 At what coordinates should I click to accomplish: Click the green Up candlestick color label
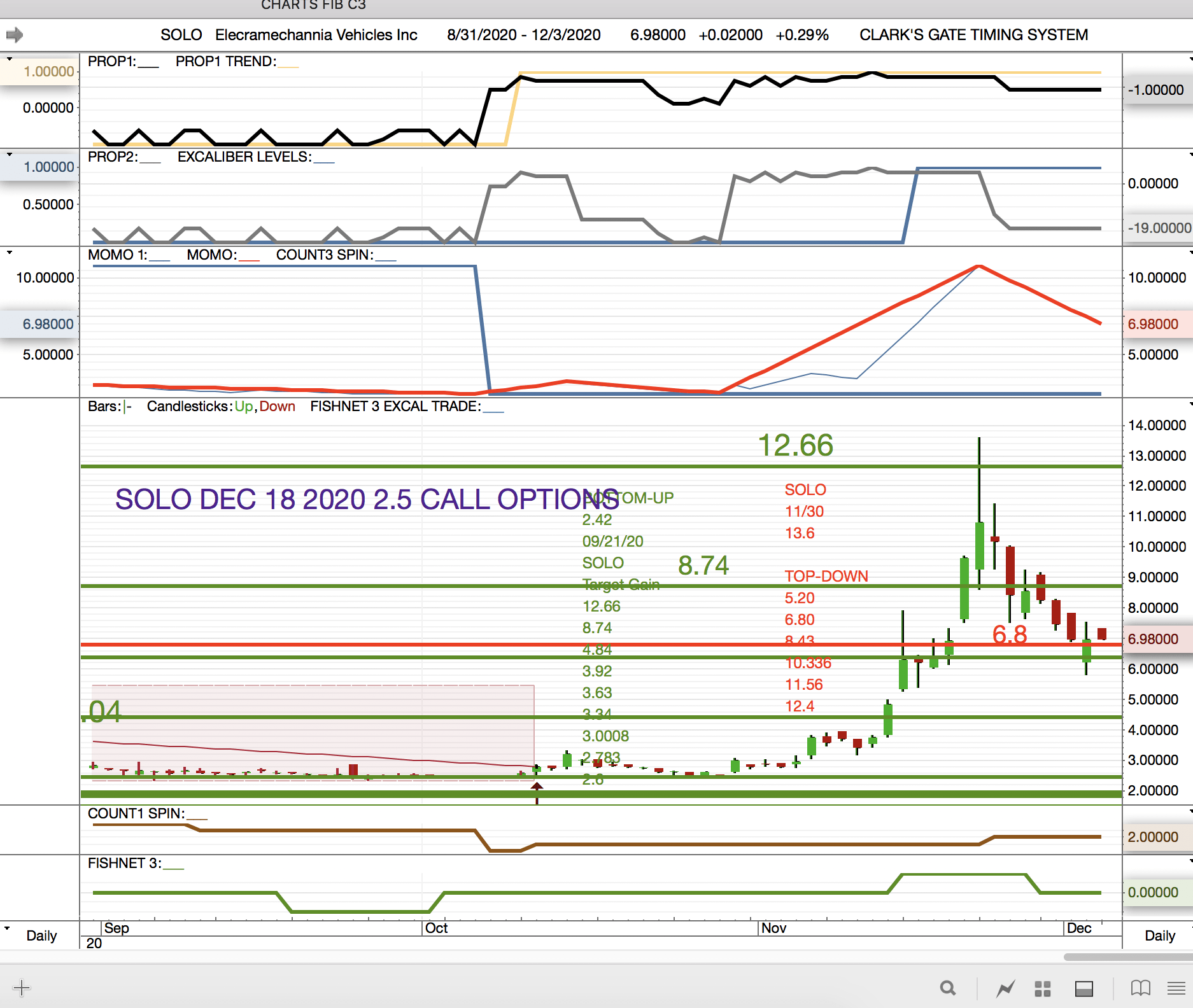pos(244,406)
